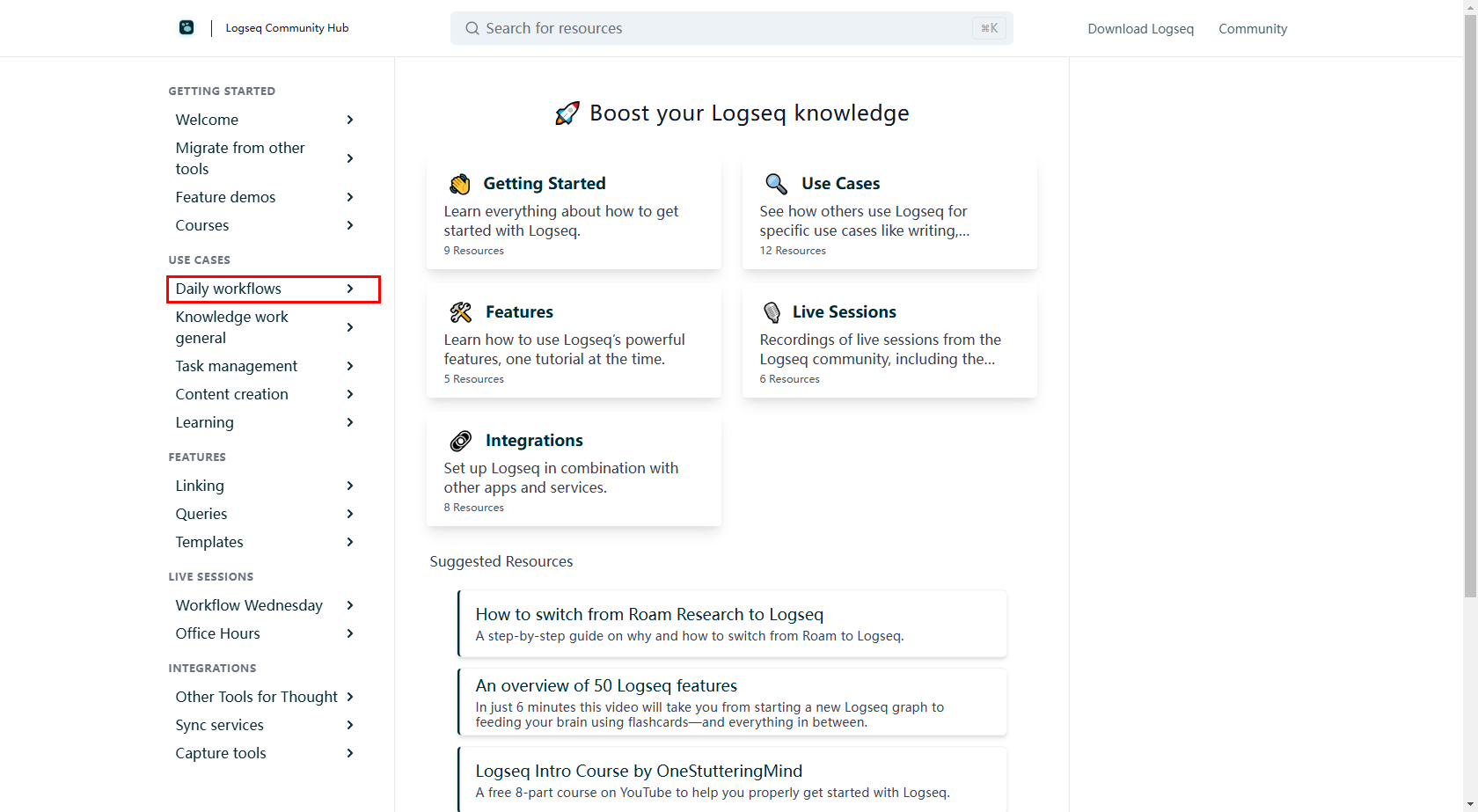The height and width of the screenshot is (812, 1478).
Task: Click the microphone Live Sessions icon
Action: [772, 312]
